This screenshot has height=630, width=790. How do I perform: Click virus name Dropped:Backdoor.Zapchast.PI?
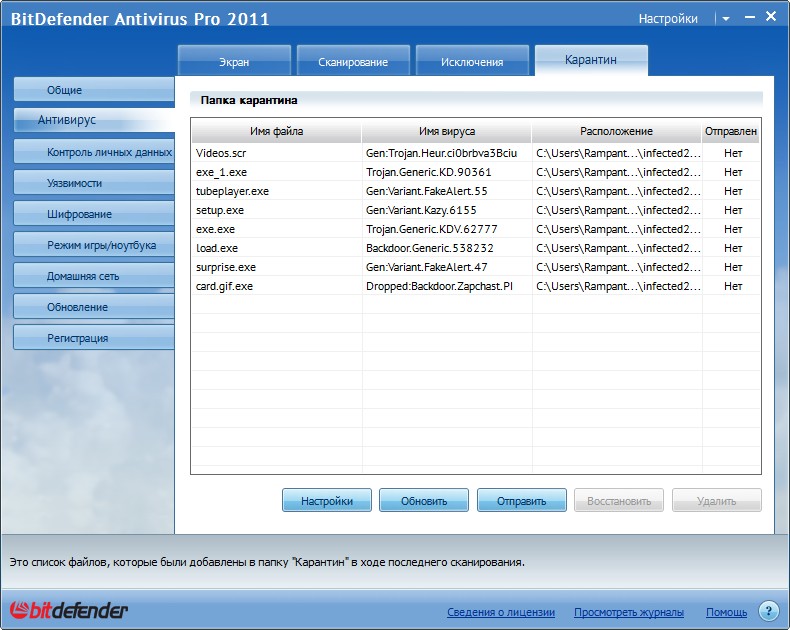click(439, 286)
